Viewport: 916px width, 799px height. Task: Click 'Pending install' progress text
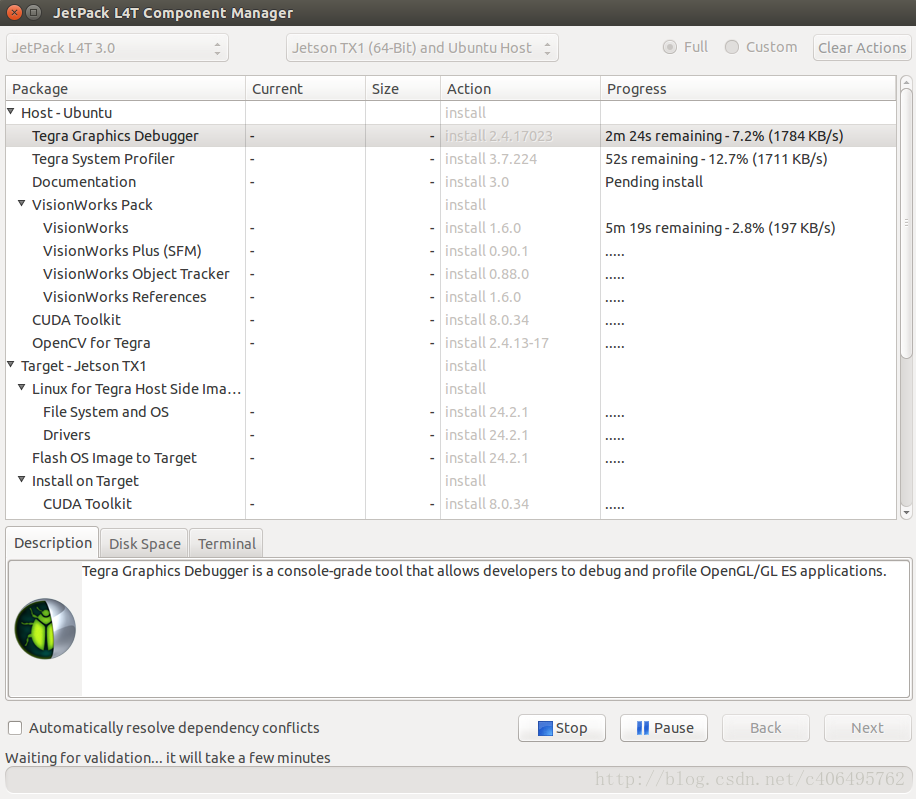(654, 182)
